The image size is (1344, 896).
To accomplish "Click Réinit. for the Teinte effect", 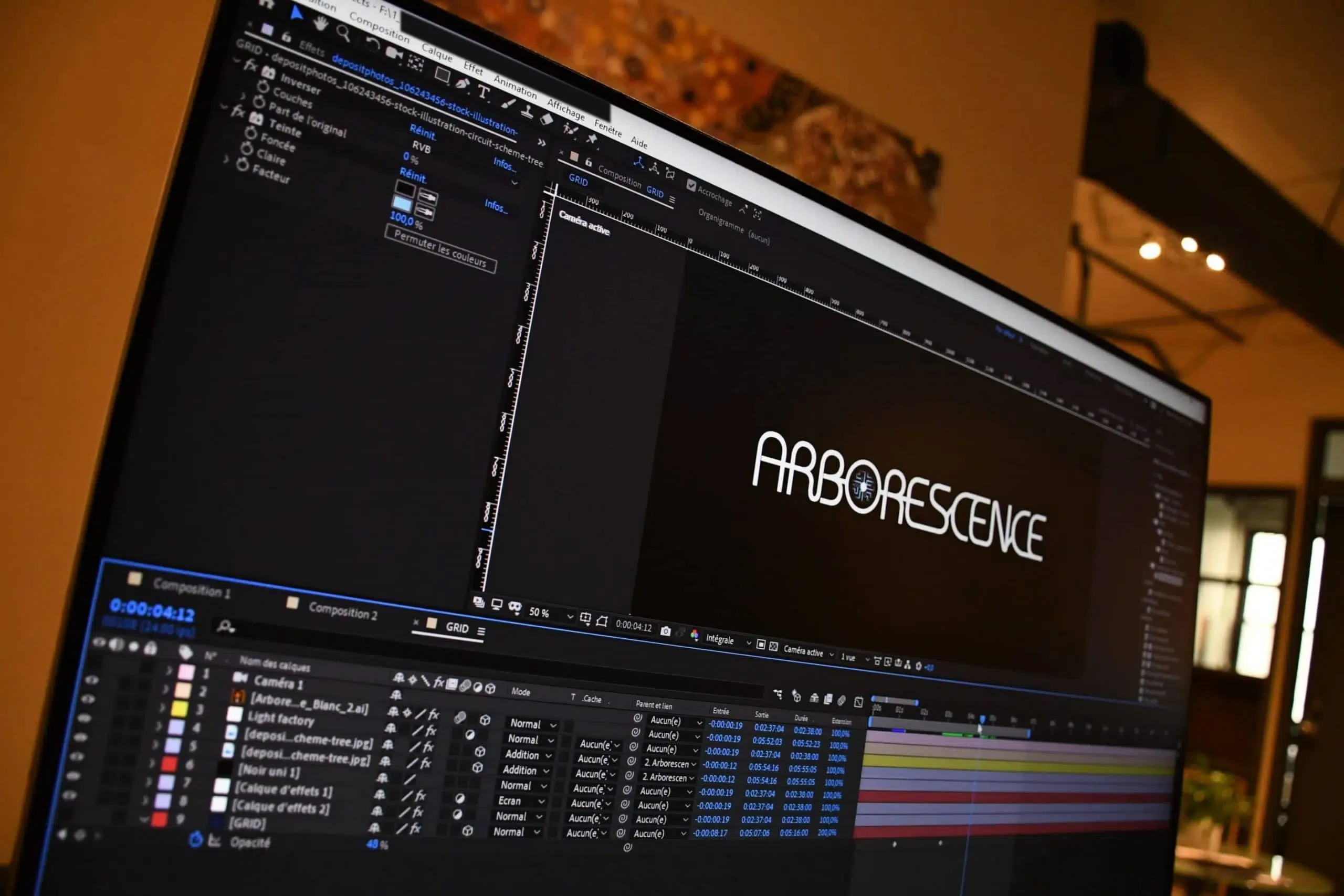I will pyautogui.click(x=413, y=175).
